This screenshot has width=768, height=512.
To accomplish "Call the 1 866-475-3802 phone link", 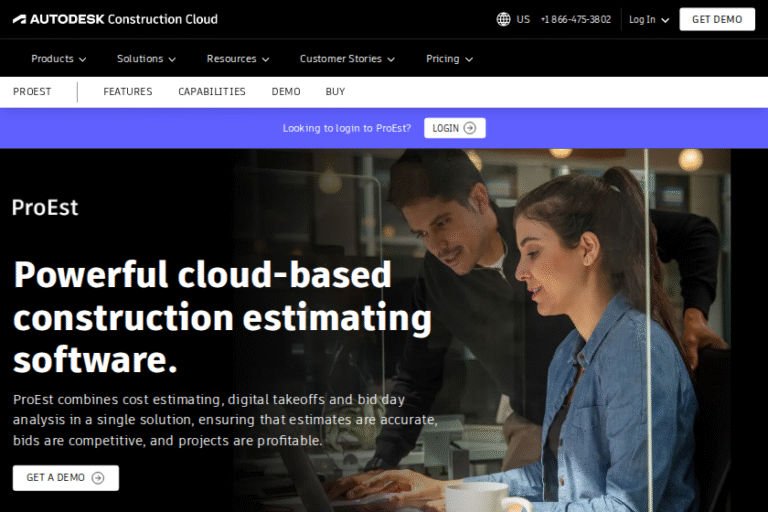I will (x=575, y=19).
